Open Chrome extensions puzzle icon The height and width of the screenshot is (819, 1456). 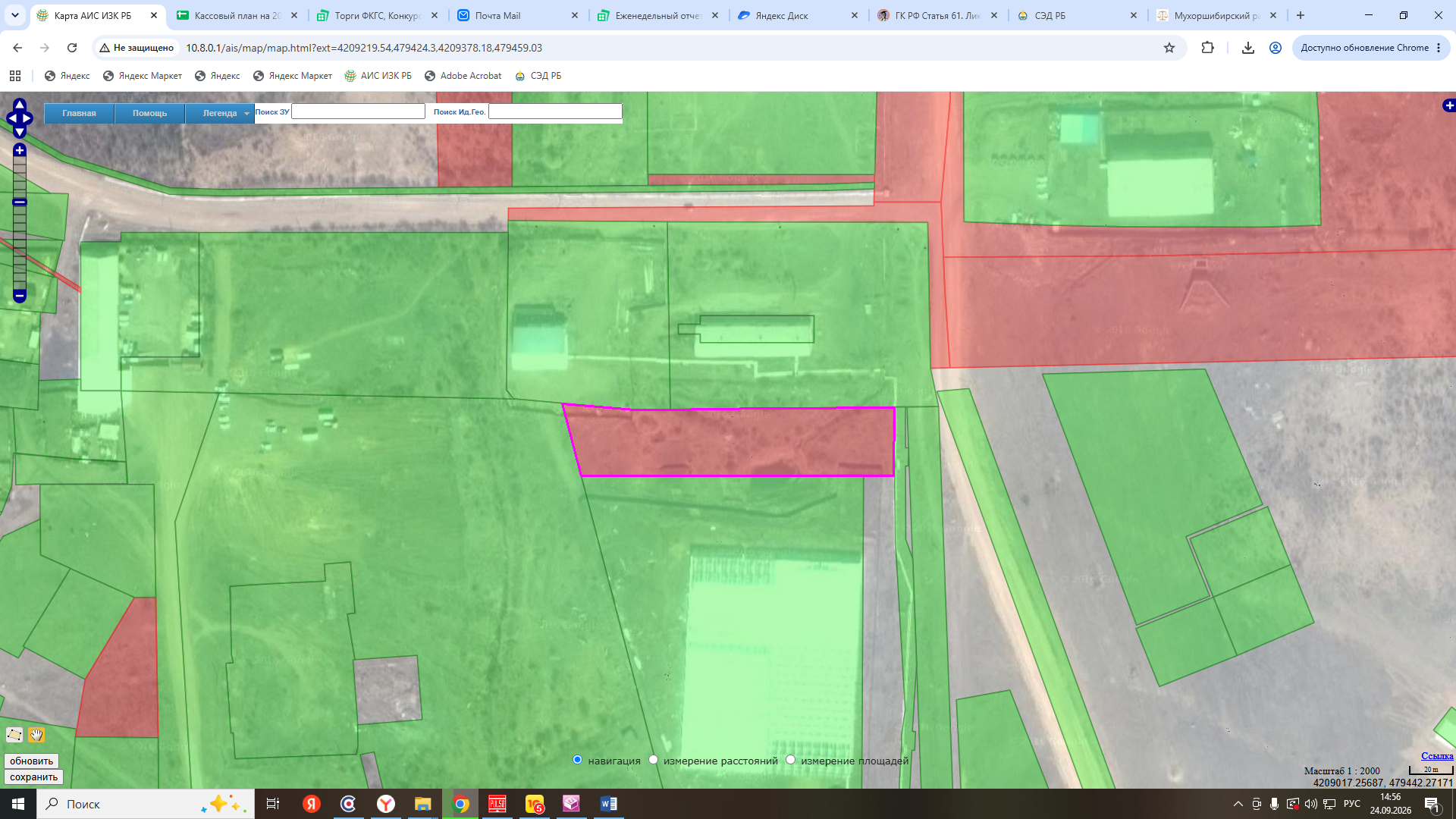click(1208, 48)
